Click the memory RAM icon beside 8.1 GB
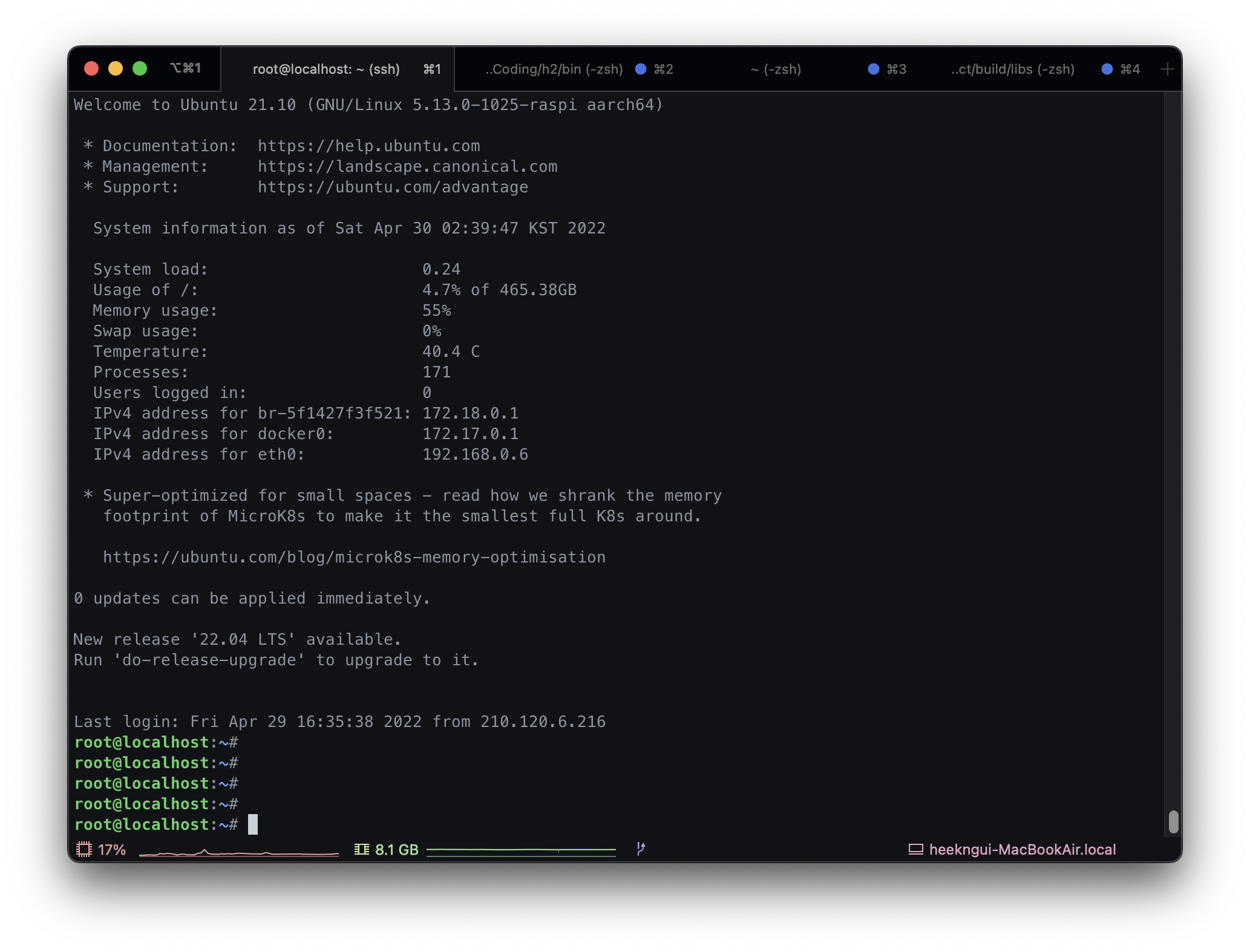This screenshot has width=1250, height=952. pyautogui.click(x=362, y=849)
